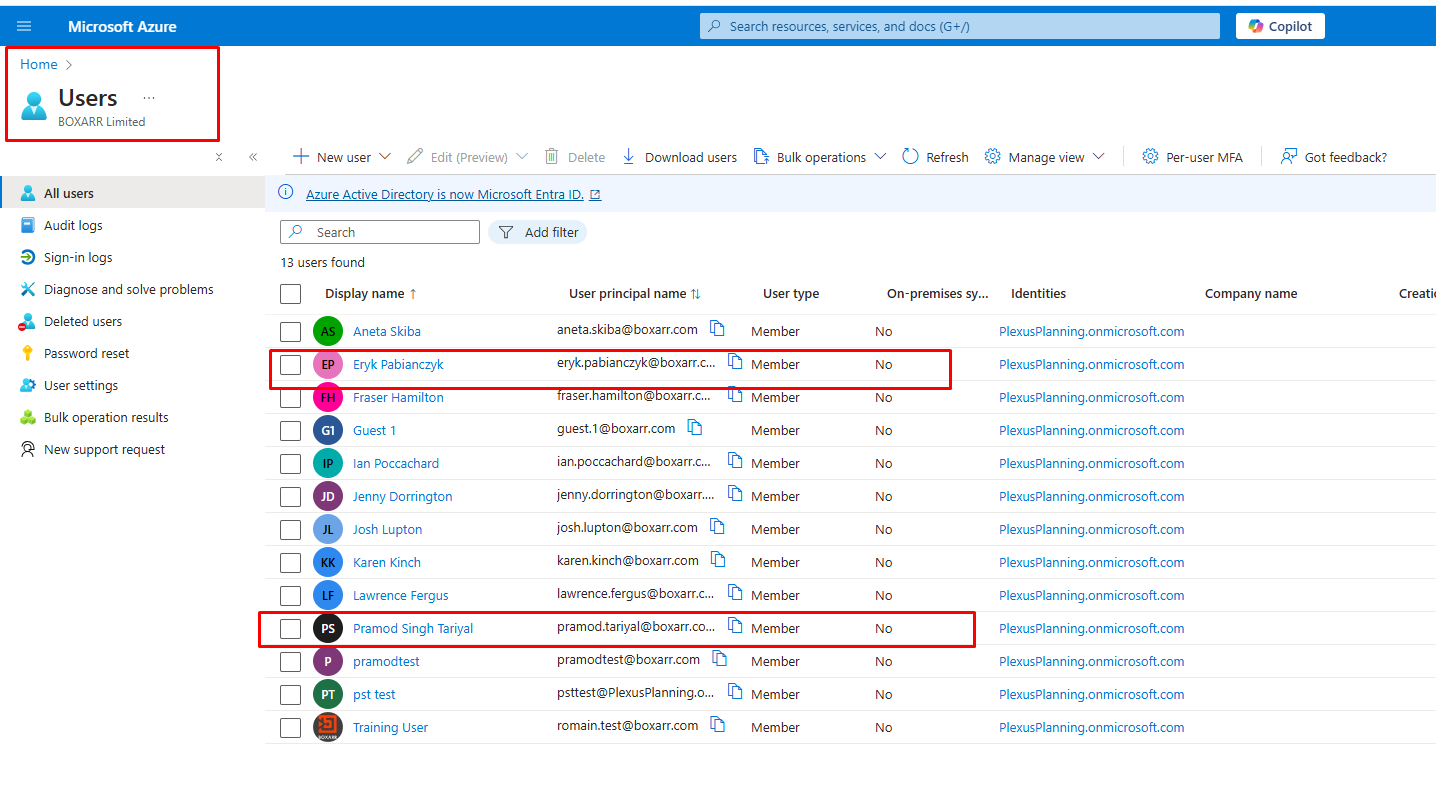The width and height of the screenshot is (1436, 790).
Task: Expand the New user dropdown arrow
Action: pos(384,157)
